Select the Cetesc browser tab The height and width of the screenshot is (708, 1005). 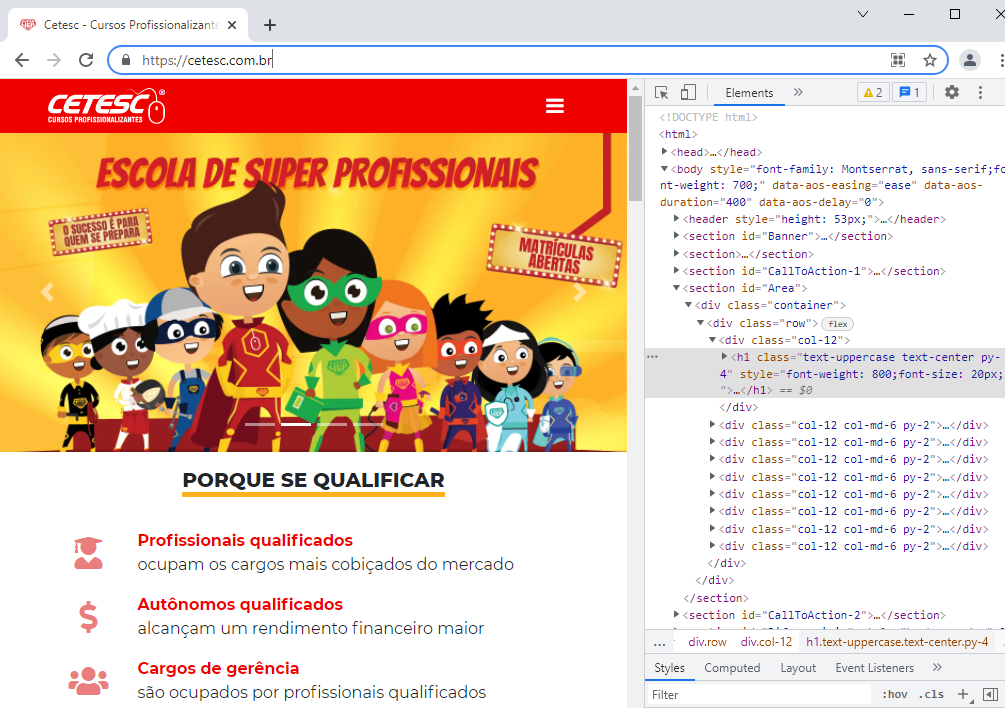(128, 25)
